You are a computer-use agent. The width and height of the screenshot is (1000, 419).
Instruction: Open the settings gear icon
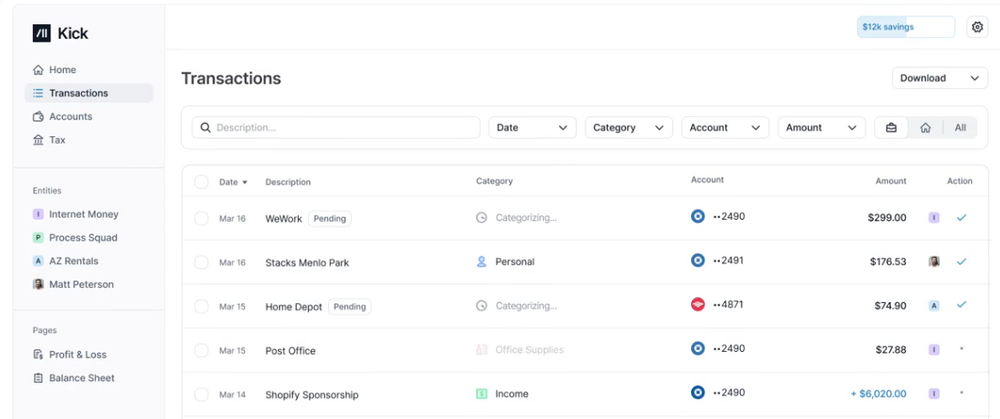[977, 27]
